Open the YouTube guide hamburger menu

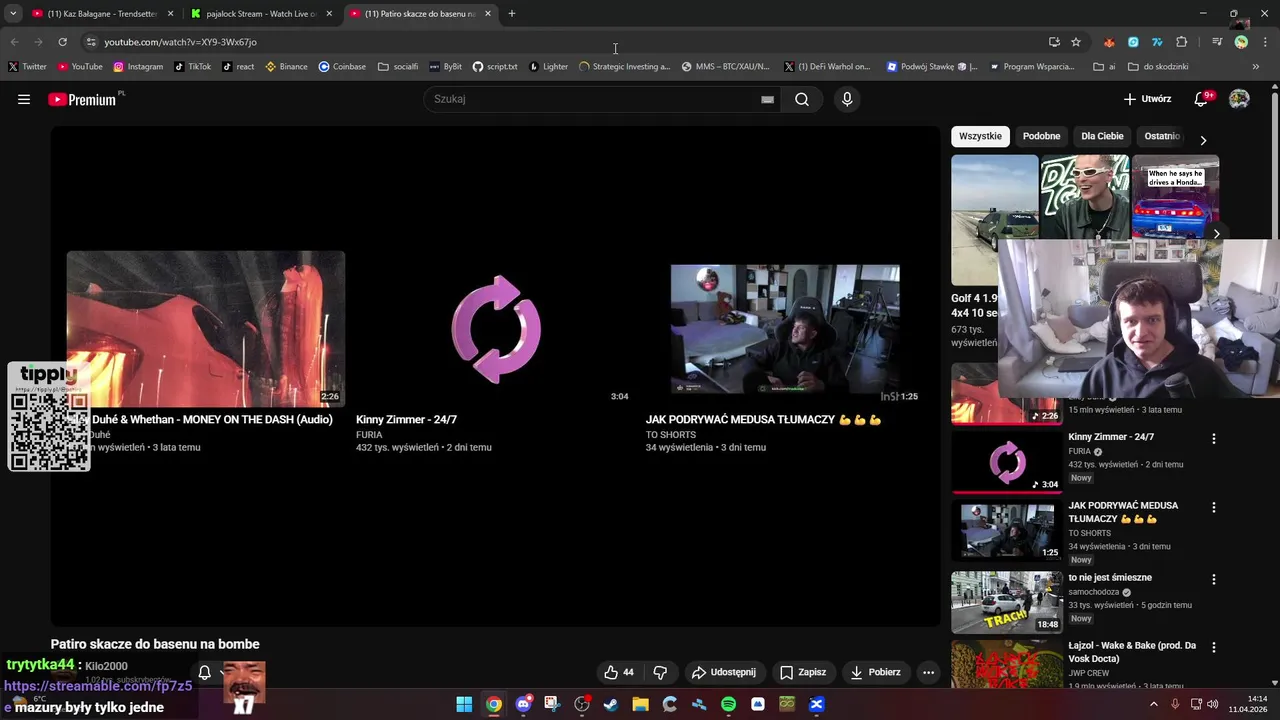click(24, 99)
